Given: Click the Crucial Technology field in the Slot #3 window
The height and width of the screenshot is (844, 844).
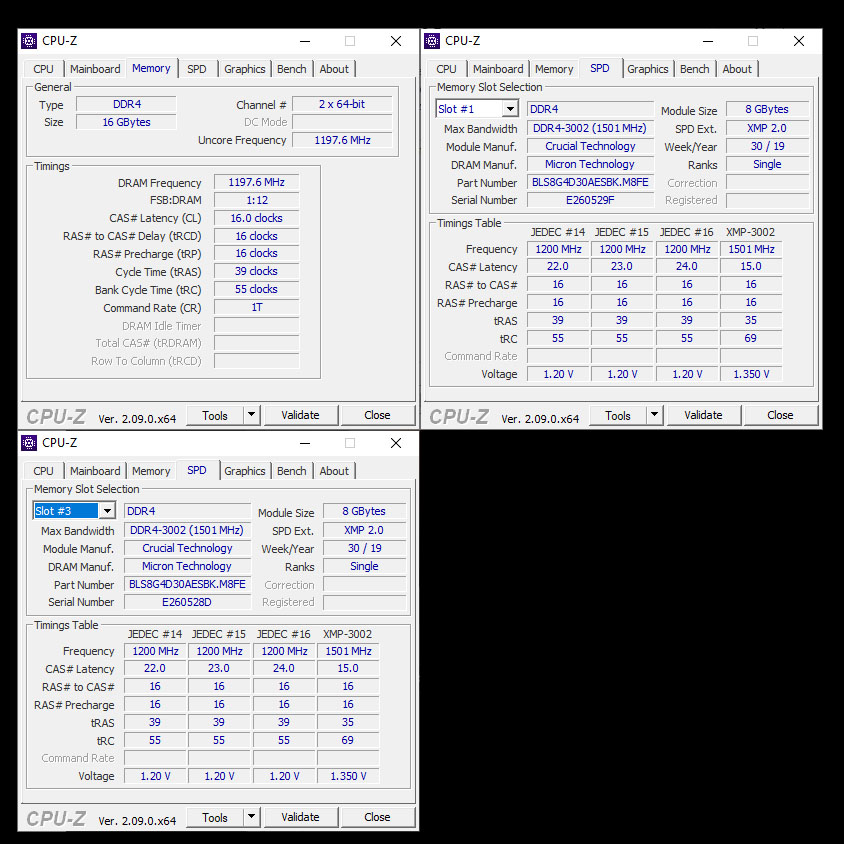Looking at the screenshot, I should coord(187,548).
